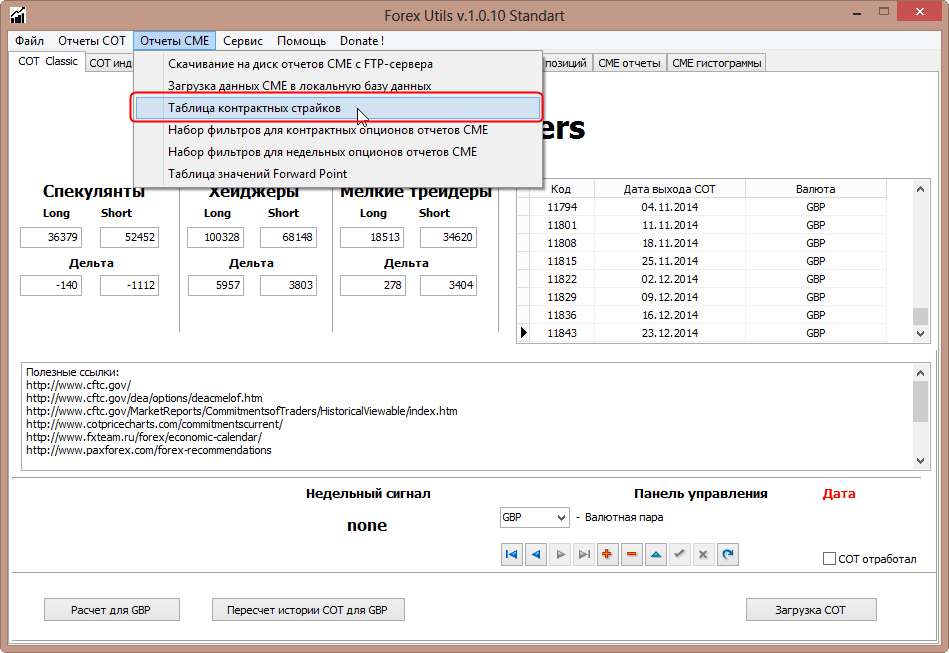This screenshot has width=949, height=653.
Task: Click the navigator next record arrow
Action: (560, 554)
